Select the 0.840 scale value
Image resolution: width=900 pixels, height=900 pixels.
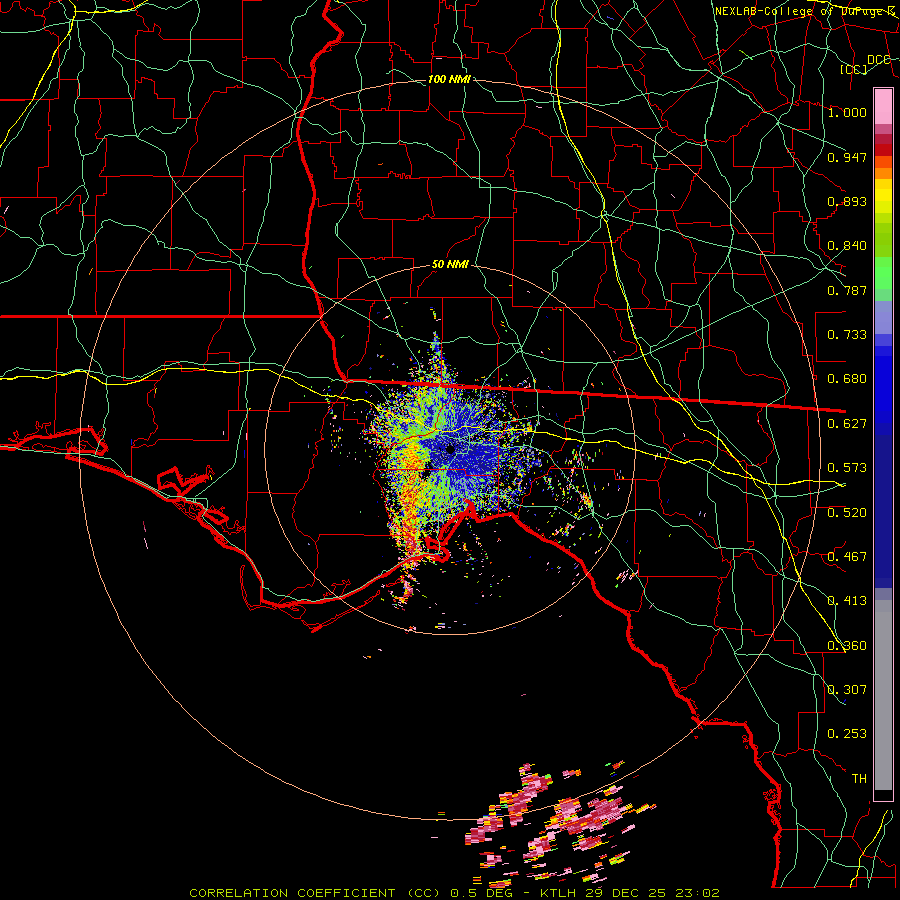[847, 246]
